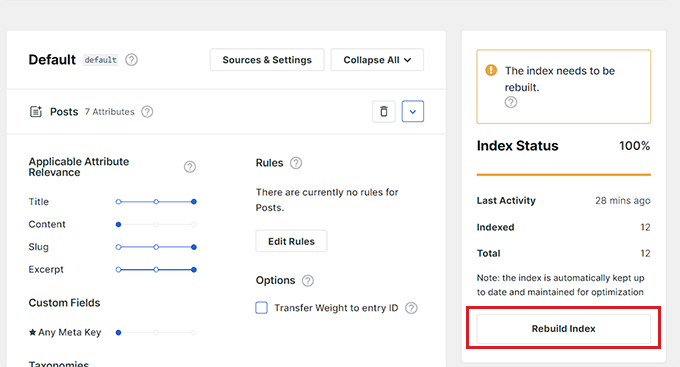This screenshot has height=367, width=680.
Task: Click the Options help icon
Action: coord(308,281)
